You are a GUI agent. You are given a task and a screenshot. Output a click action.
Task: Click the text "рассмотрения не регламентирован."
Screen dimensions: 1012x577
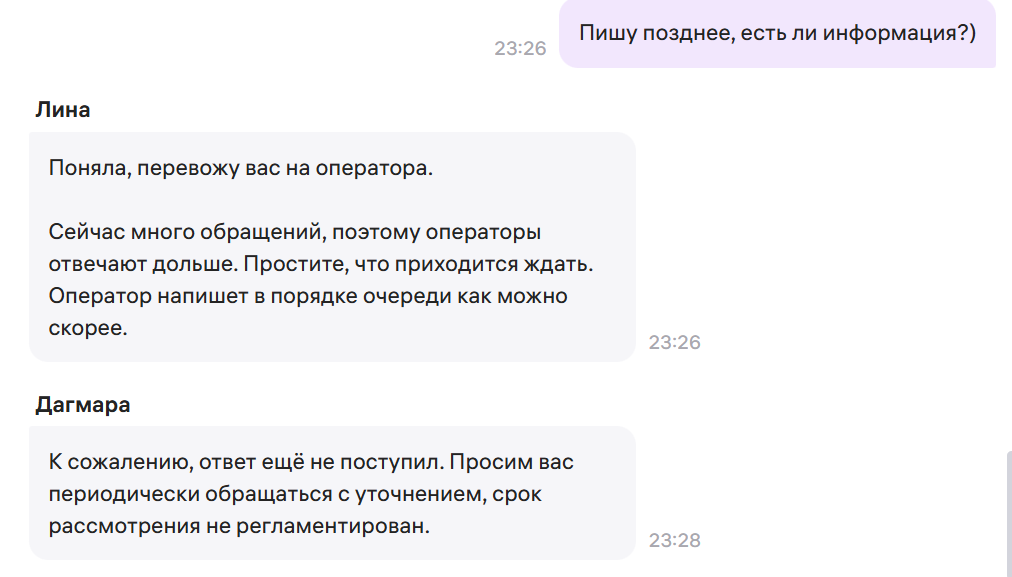239,526
